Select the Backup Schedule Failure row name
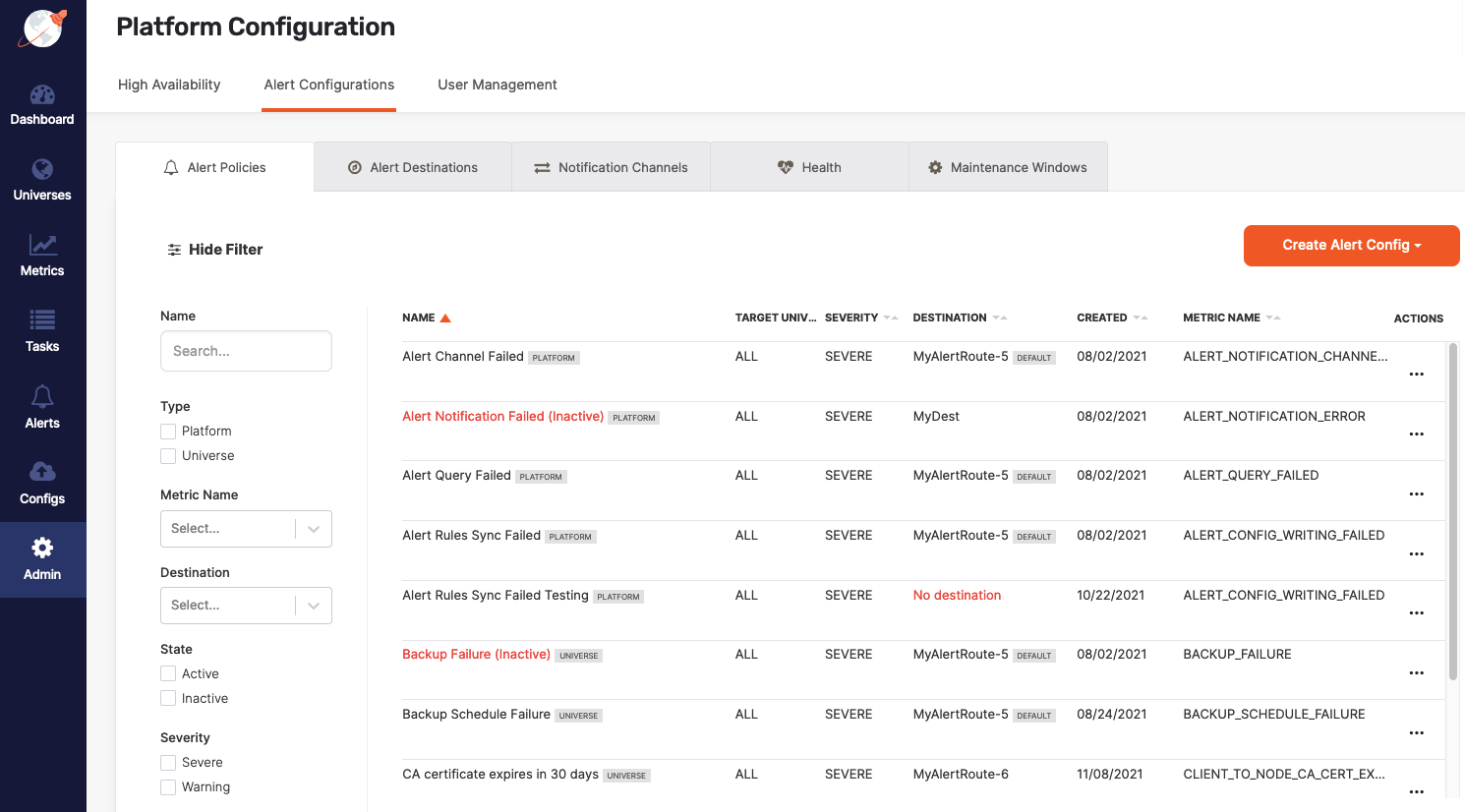Viewport: 1465px width, 812px height. (x=476, y=715)
